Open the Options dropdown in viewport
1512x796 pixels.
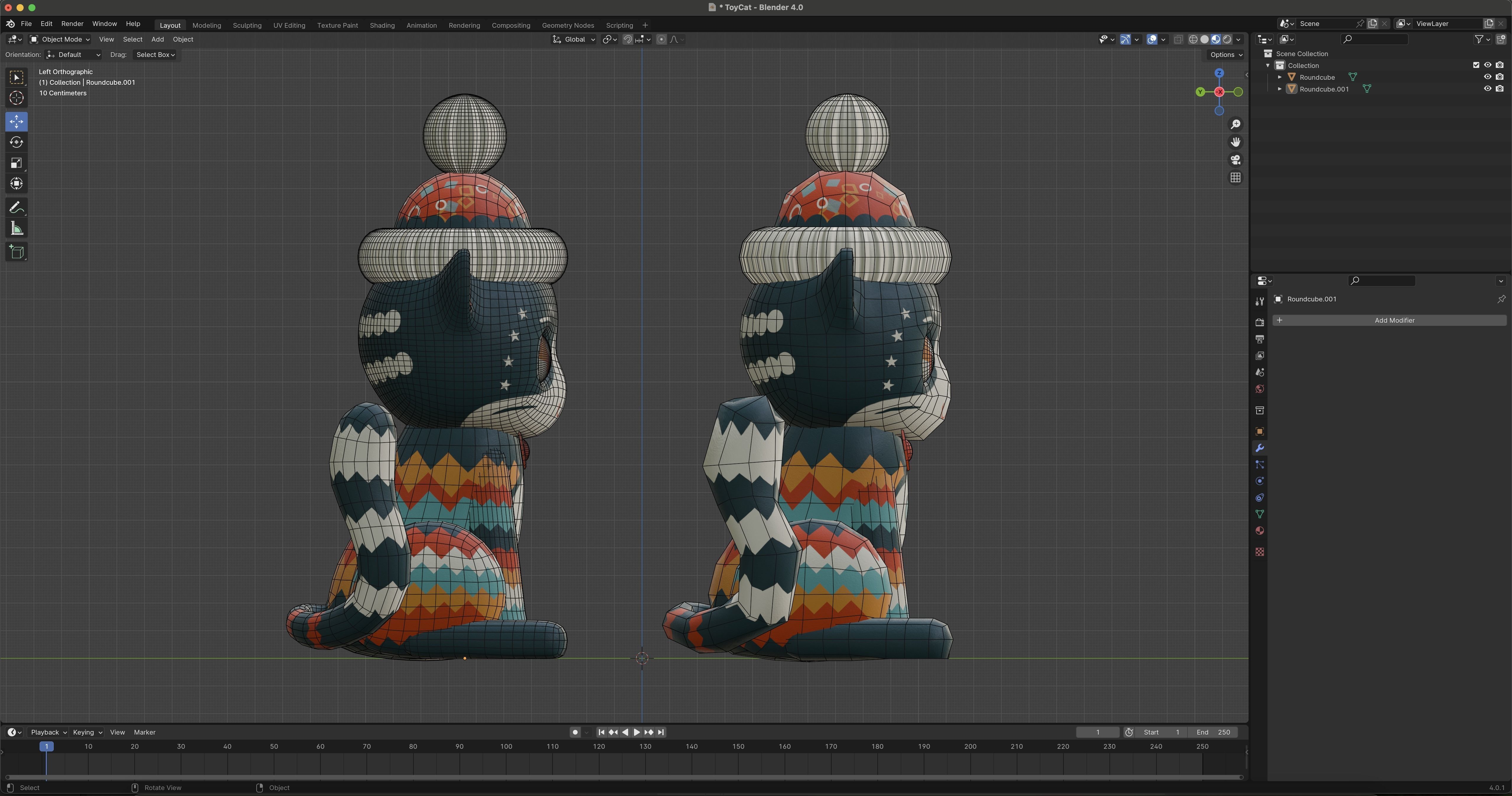[1226, 55]
